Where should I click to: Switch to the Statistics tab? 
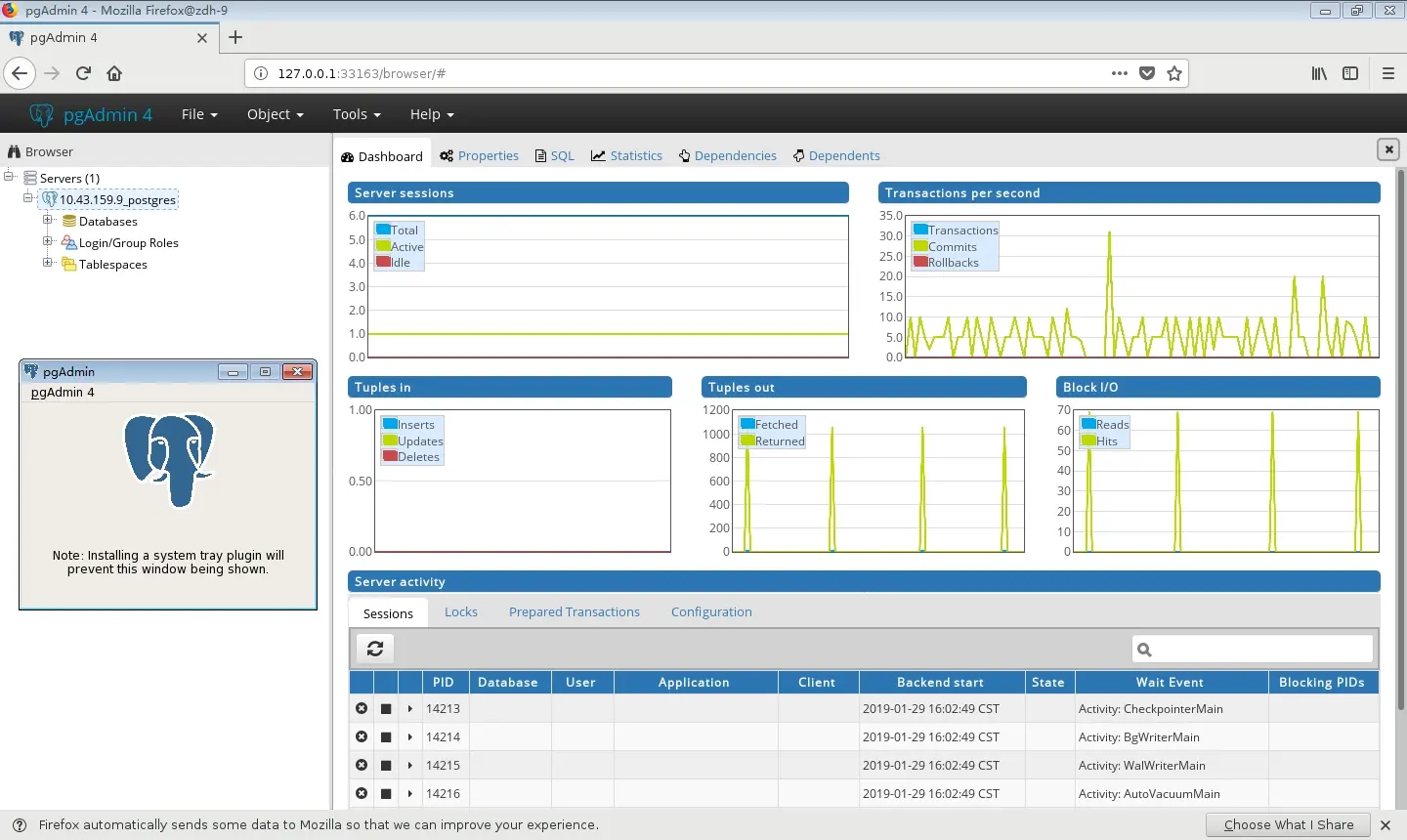point(626,155)
